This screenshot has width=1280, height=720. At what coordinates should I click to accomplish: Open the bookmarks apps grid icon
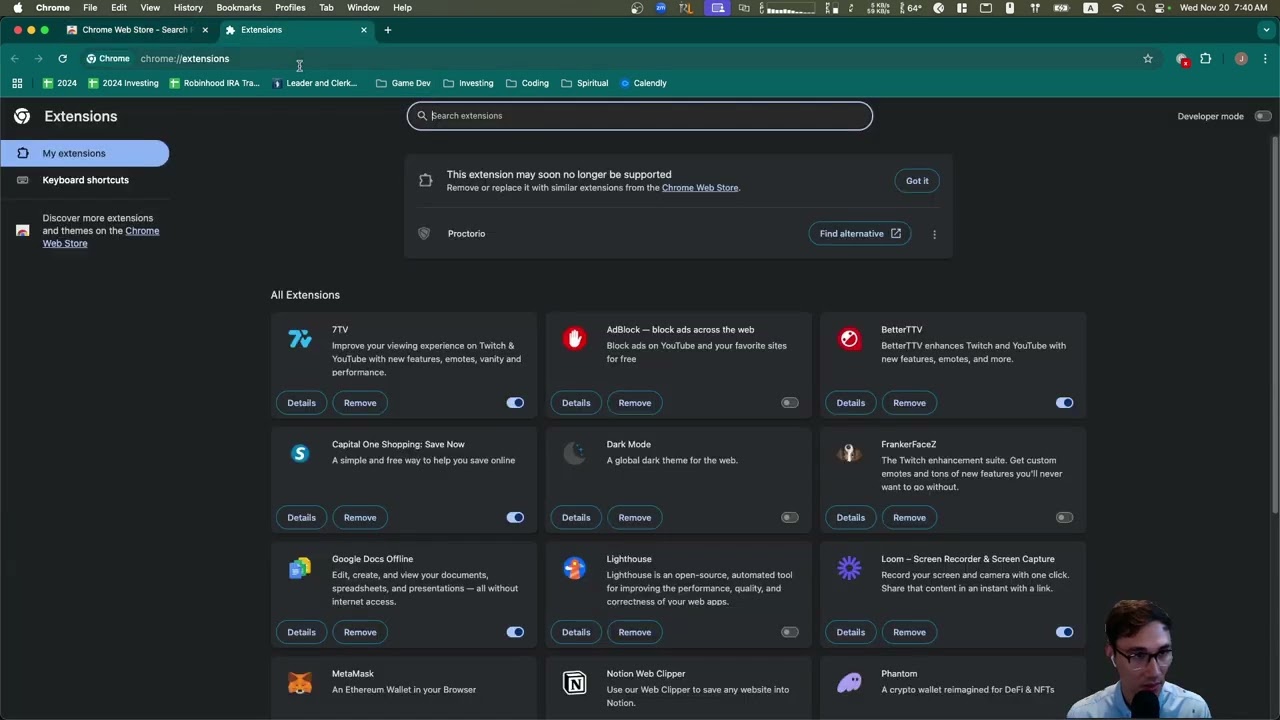[x=17, y=83]
